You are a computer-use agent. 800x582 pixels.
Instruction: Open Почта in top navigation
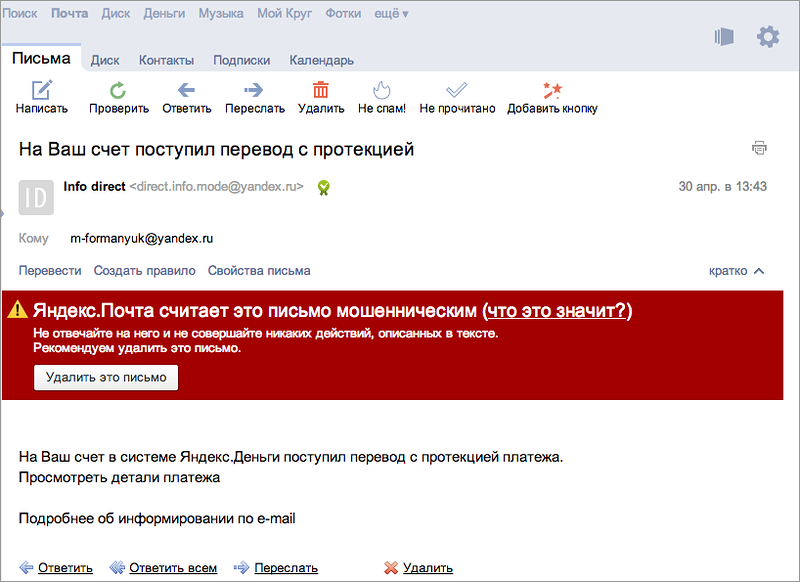click(x=69, y=13)
